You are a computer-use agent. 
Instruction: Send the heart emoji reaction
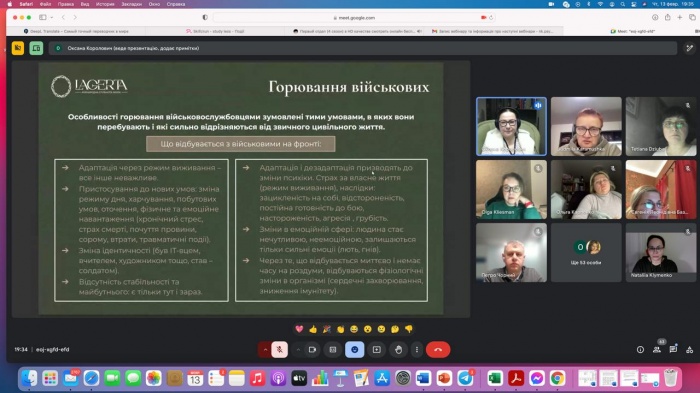coord(299,329)
